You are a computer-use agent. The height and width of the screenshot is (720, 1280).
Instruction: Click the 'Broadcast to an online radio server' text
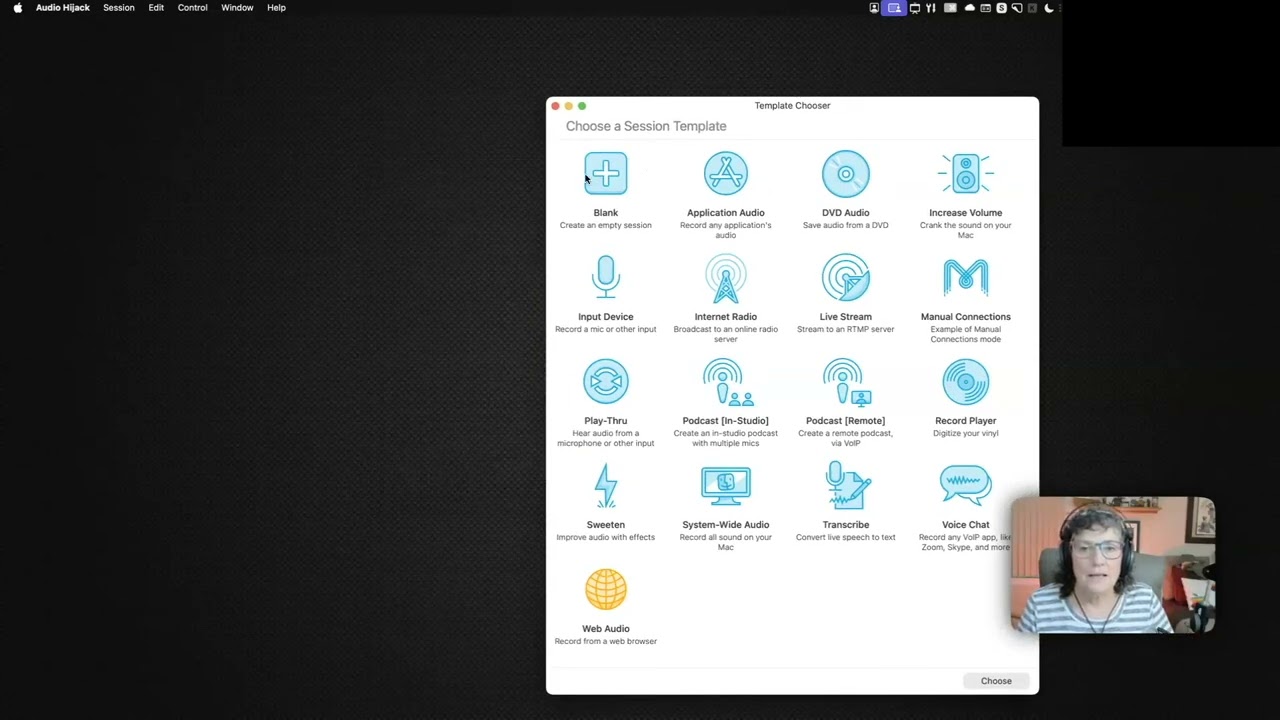coord(726,334)
